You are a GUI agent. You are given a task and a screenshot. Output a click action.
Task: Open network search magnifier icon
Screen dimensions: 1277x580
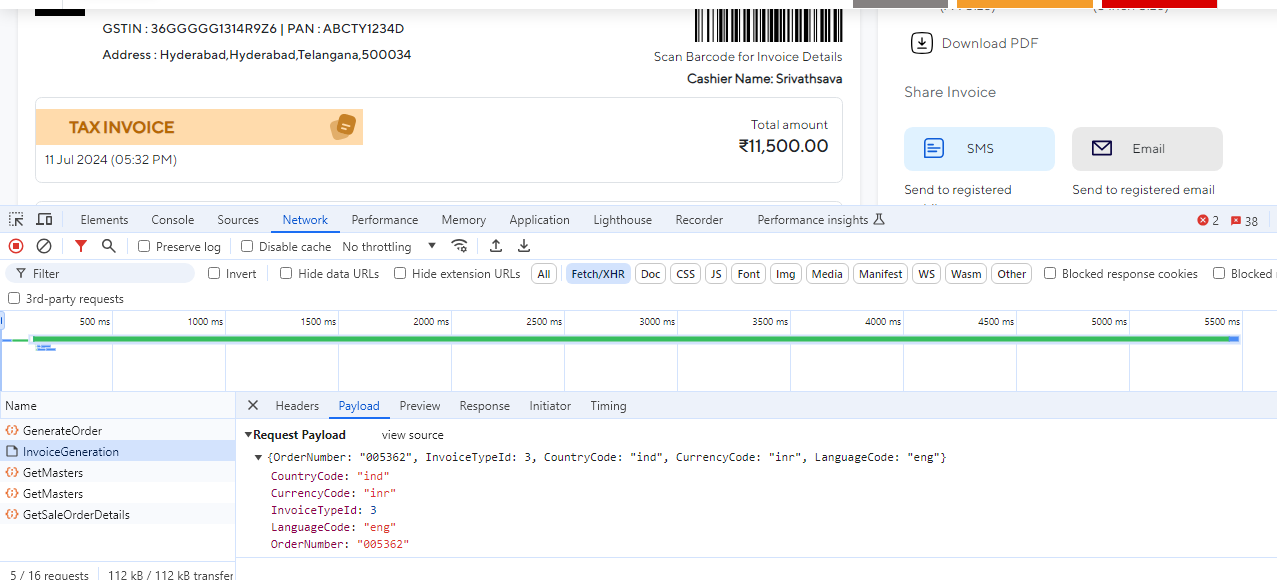108,246
